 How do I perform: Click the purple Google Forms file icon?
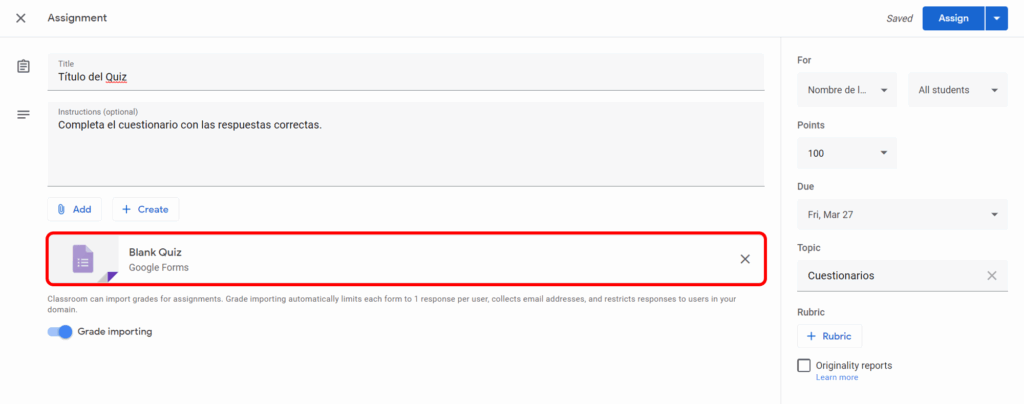(x=83, y=259)
